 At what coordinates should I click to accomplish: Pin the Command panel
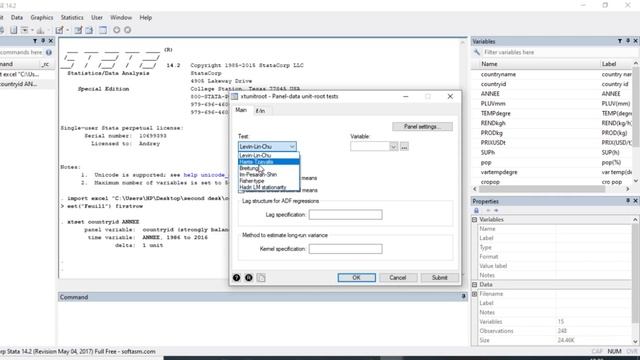[463, 297]
